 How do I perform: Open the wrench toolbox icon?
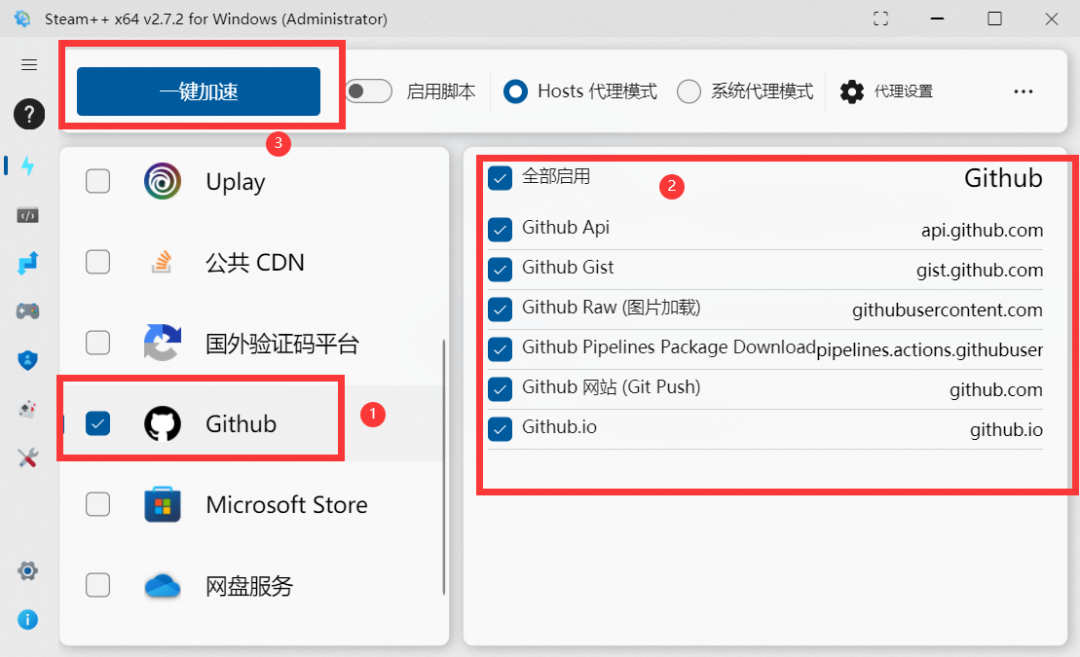[28, 458]
